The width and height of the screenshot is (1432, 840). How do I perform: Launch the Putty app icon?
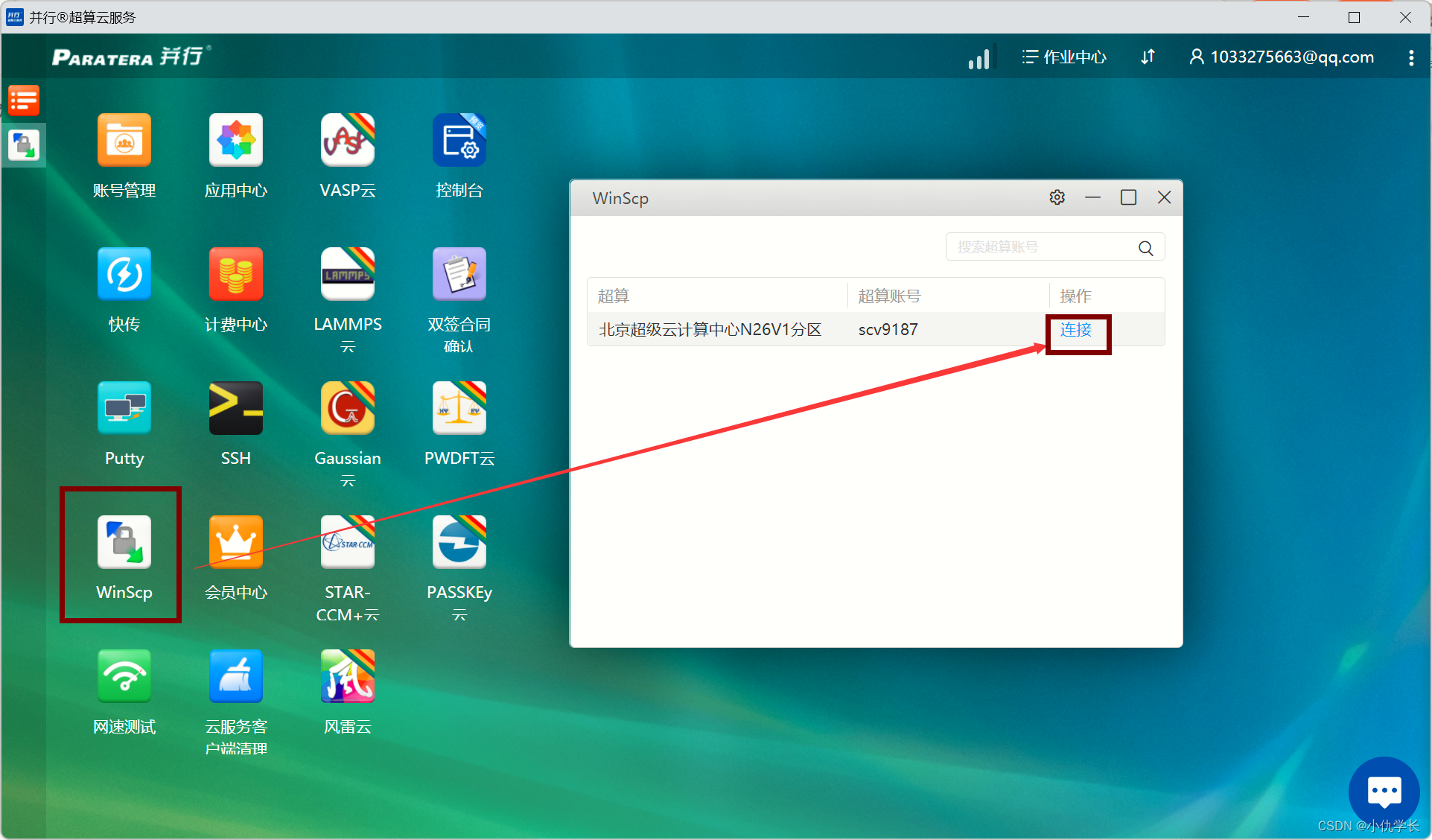click(x=124, y=409)
